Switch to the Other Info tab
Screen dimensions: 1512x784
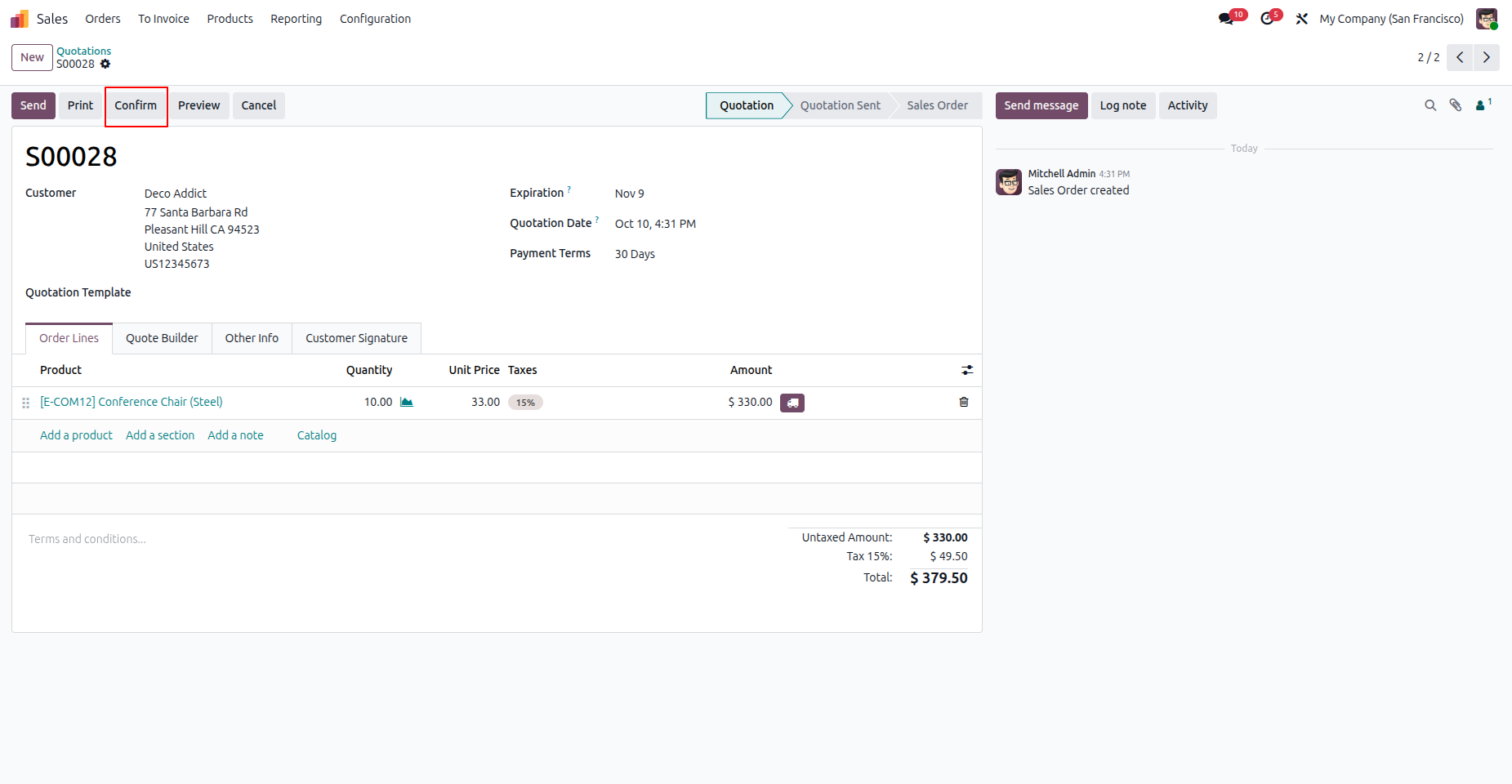click(252, 338)
